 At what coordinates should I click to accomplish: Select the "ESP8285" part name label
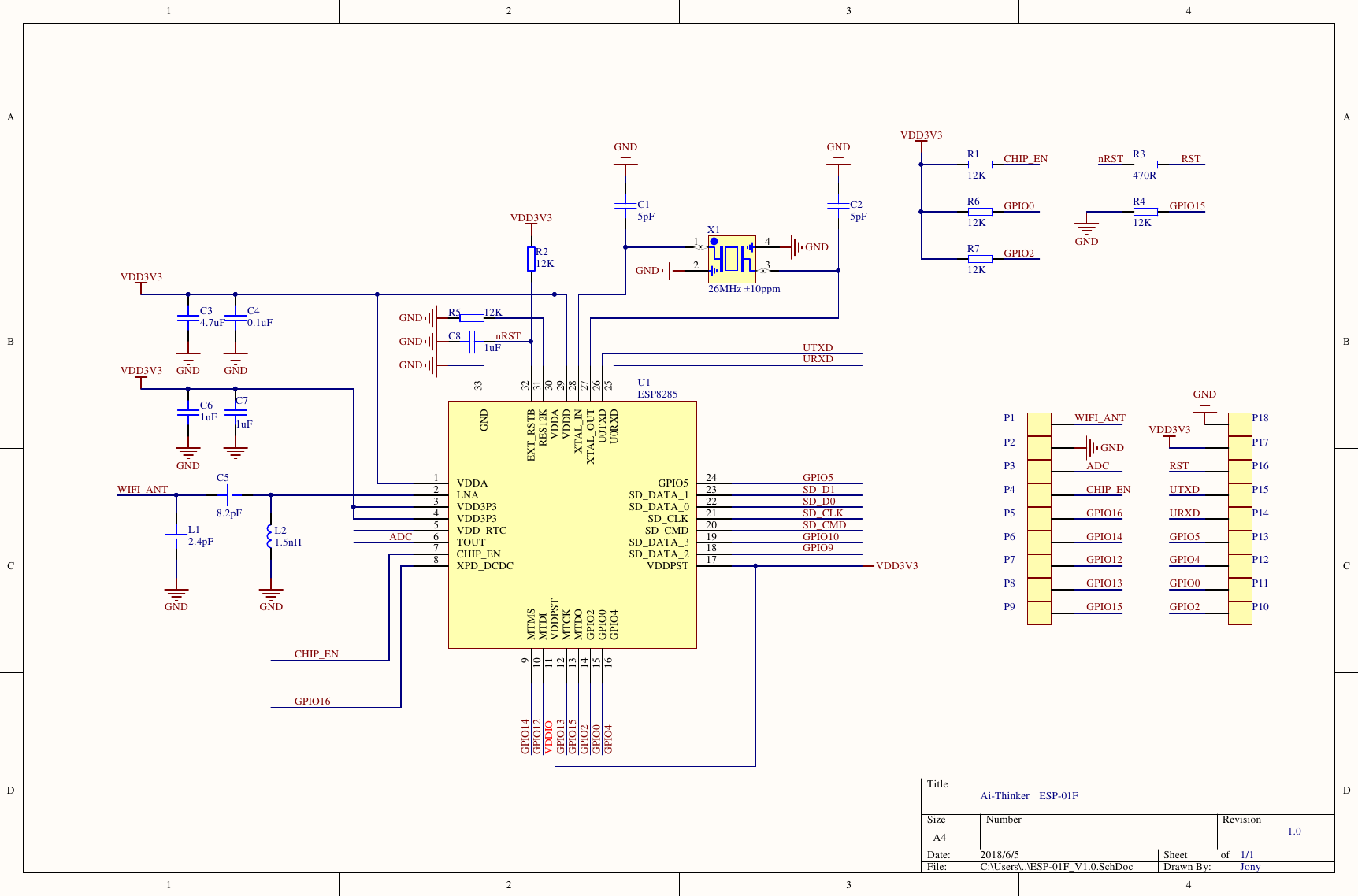pos(657,394)
